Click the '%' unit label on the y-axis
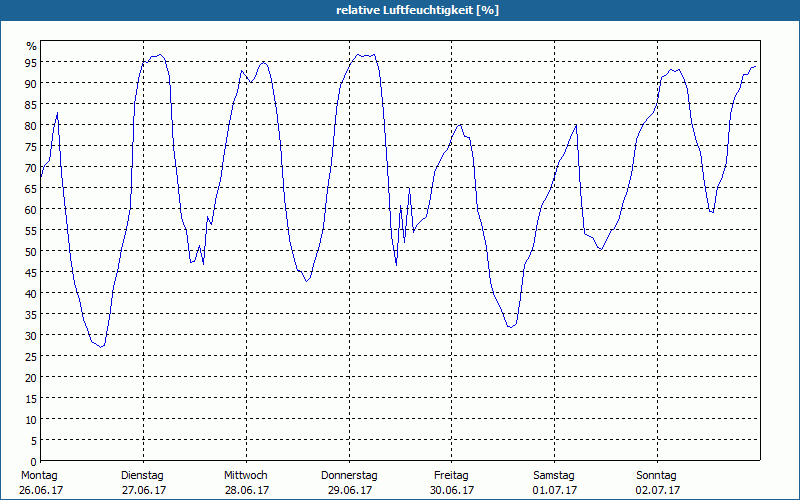 32,46
